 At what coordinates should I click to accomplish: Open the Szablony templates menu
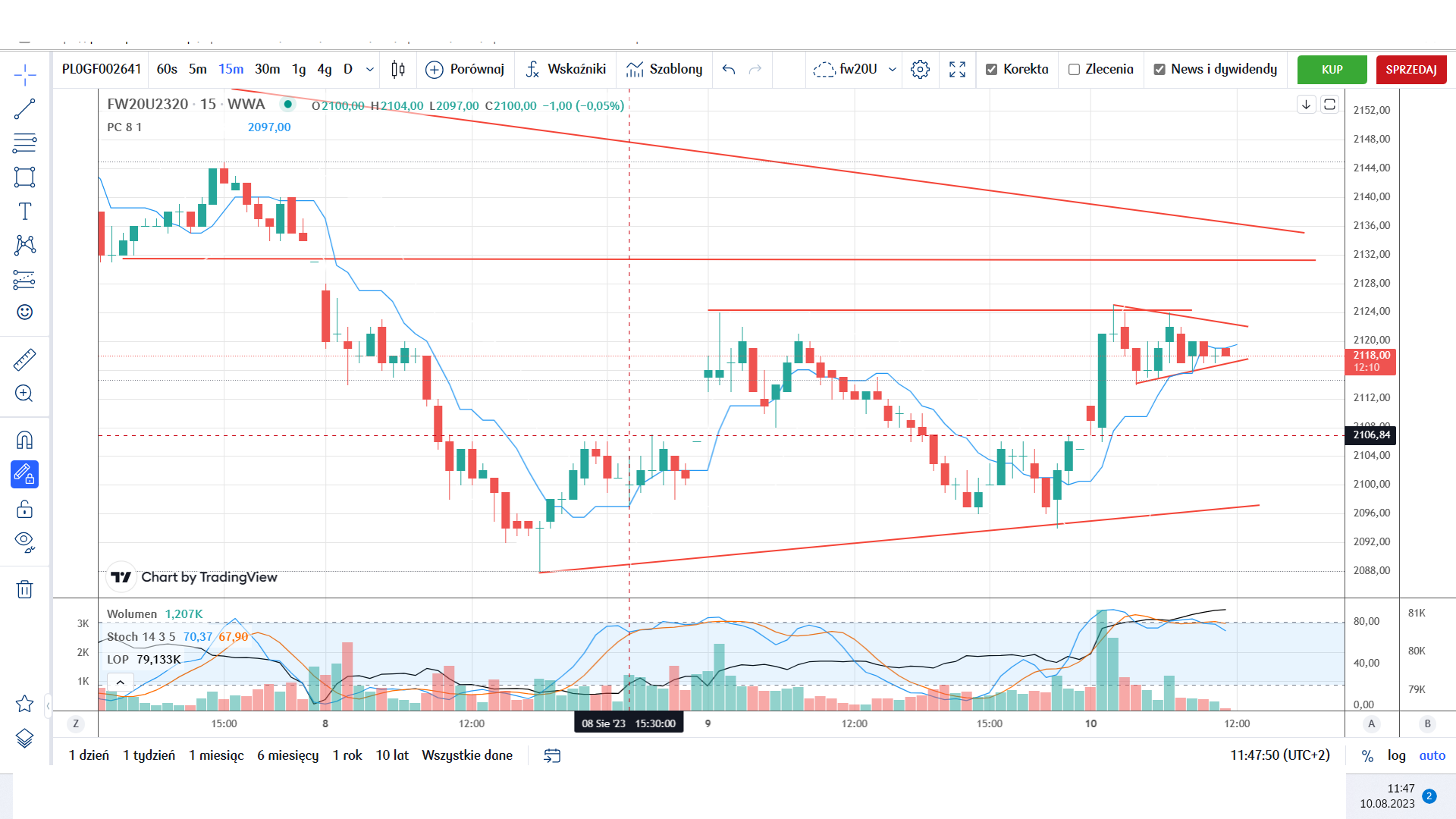664,69
